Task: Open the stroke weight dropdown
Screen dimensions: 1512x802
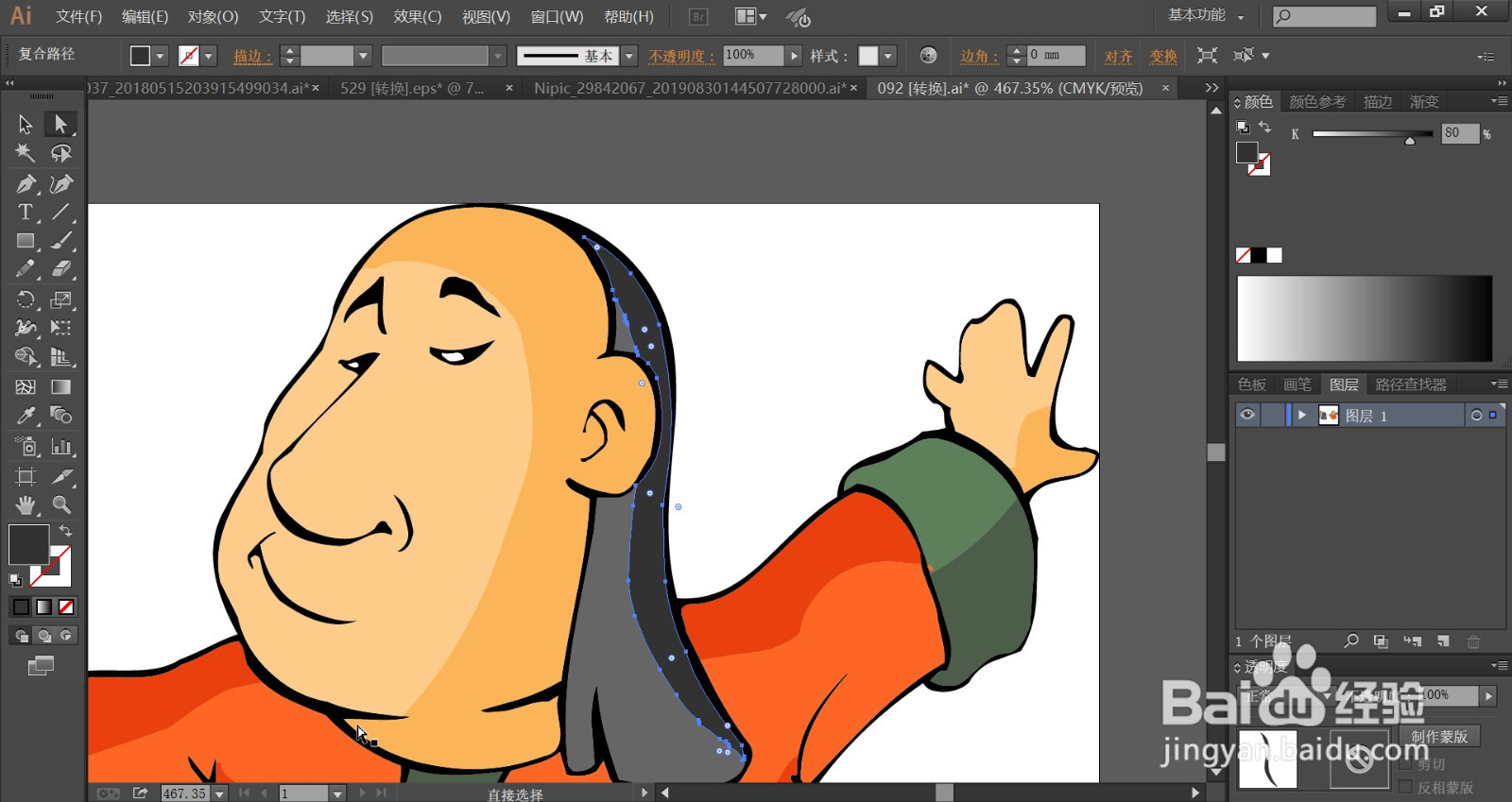Action: (x=363, y=56)
